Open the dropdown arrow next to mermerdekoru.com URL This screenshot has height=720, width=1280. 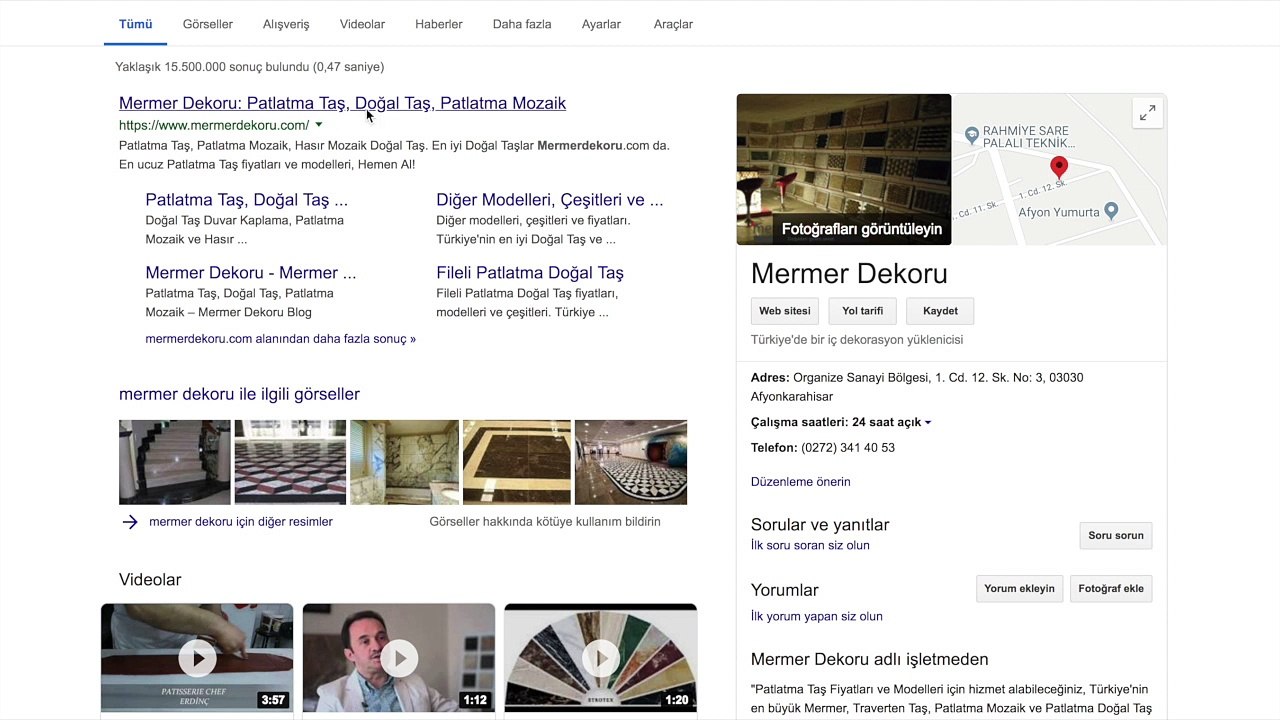(319, 125)
